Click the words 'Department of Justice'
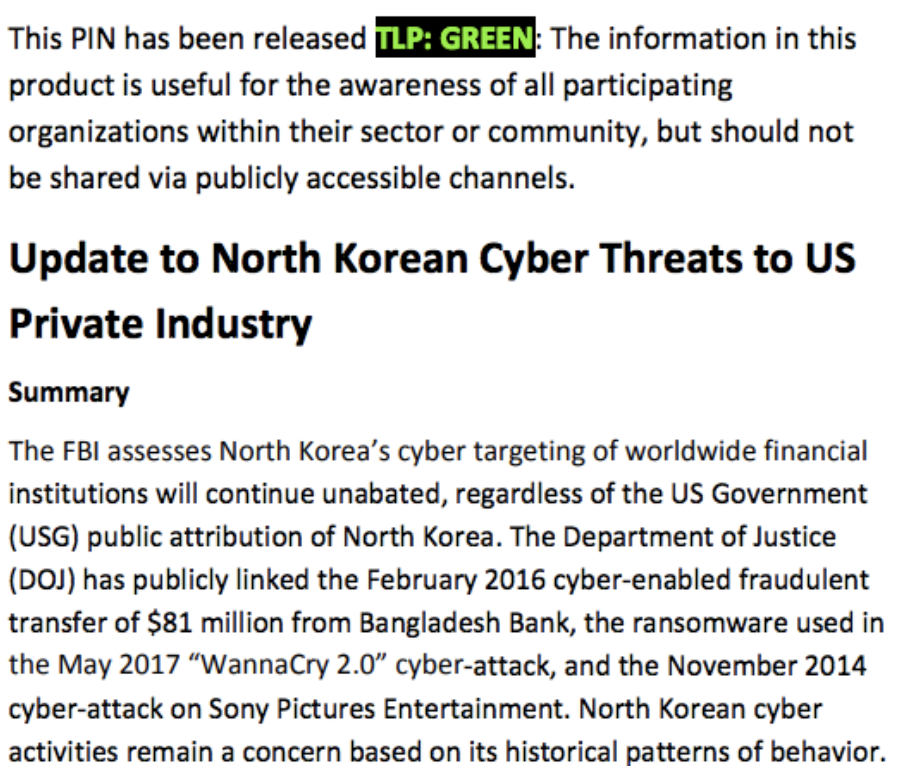Screen dimensions: 912x766 [700, 537]
